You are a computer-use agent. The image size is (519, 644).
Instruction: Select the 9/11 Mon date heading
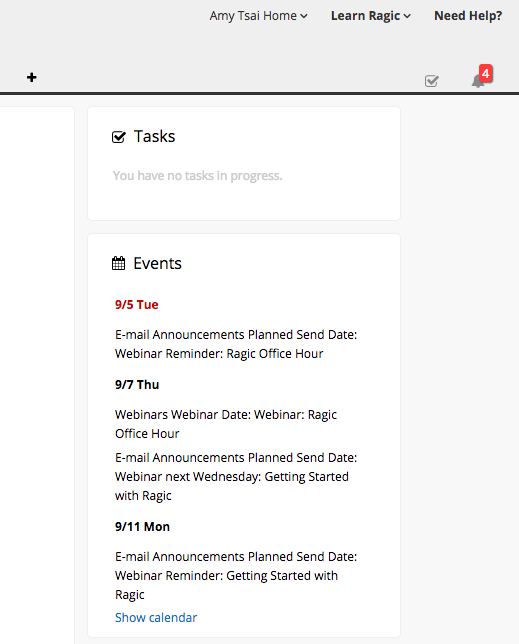click(x=142, y=527)
